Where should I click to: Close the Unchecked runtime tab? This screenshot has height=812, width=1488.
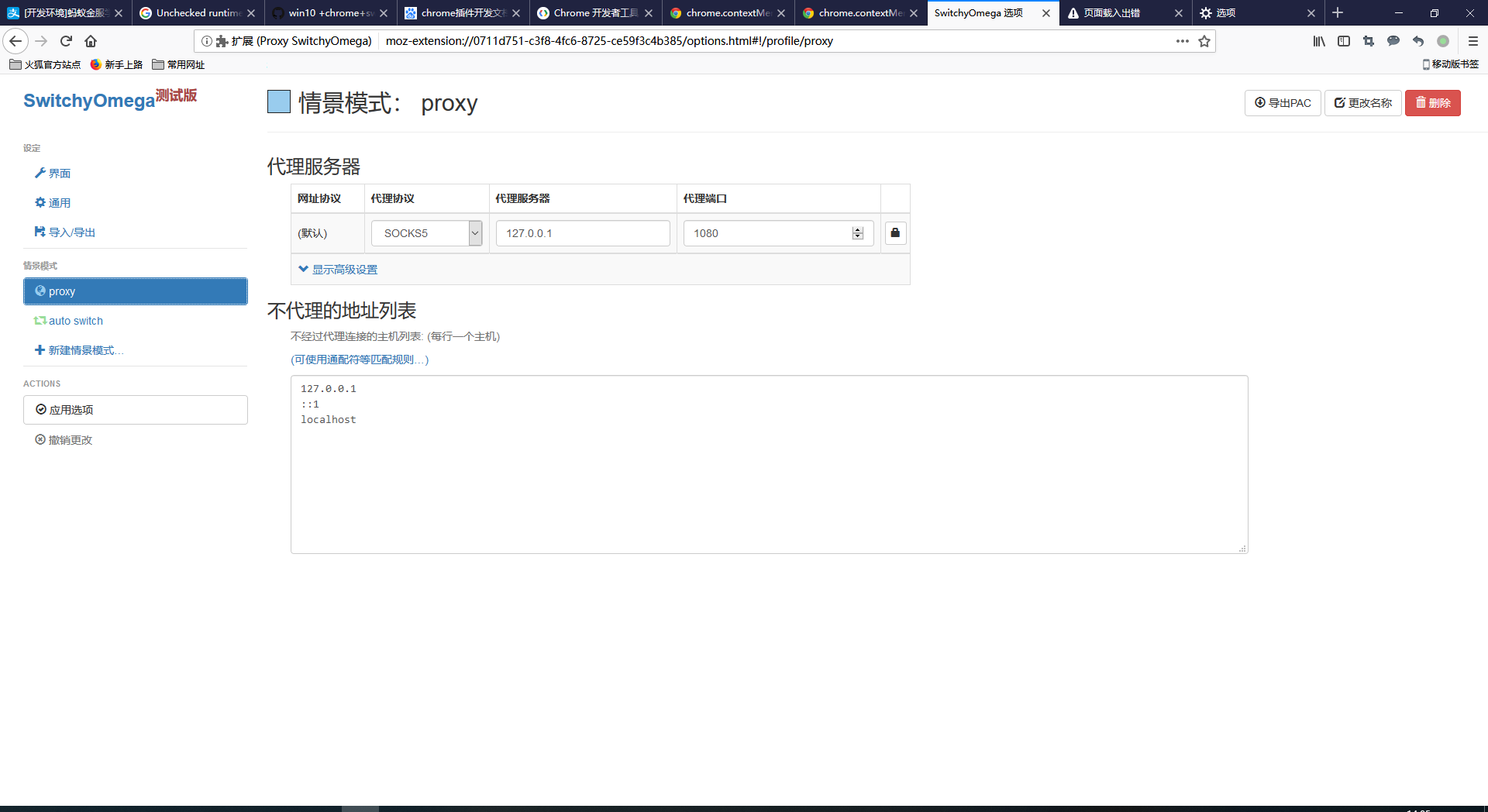pos(251,13)
